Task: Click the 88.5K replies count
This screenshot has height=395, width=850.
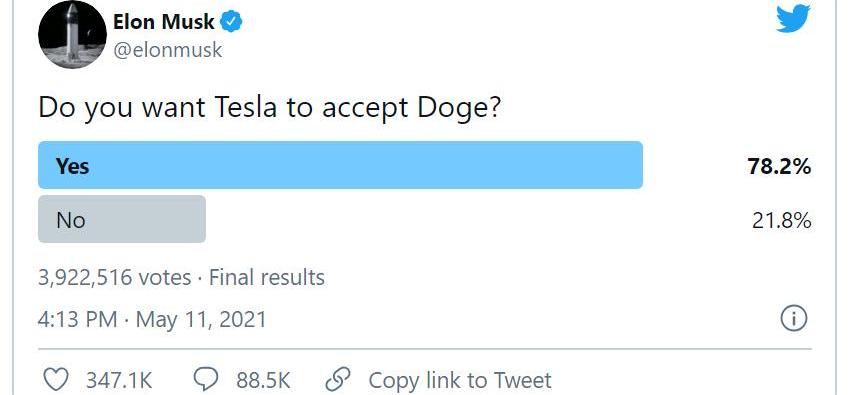Action: click(263, 380)
